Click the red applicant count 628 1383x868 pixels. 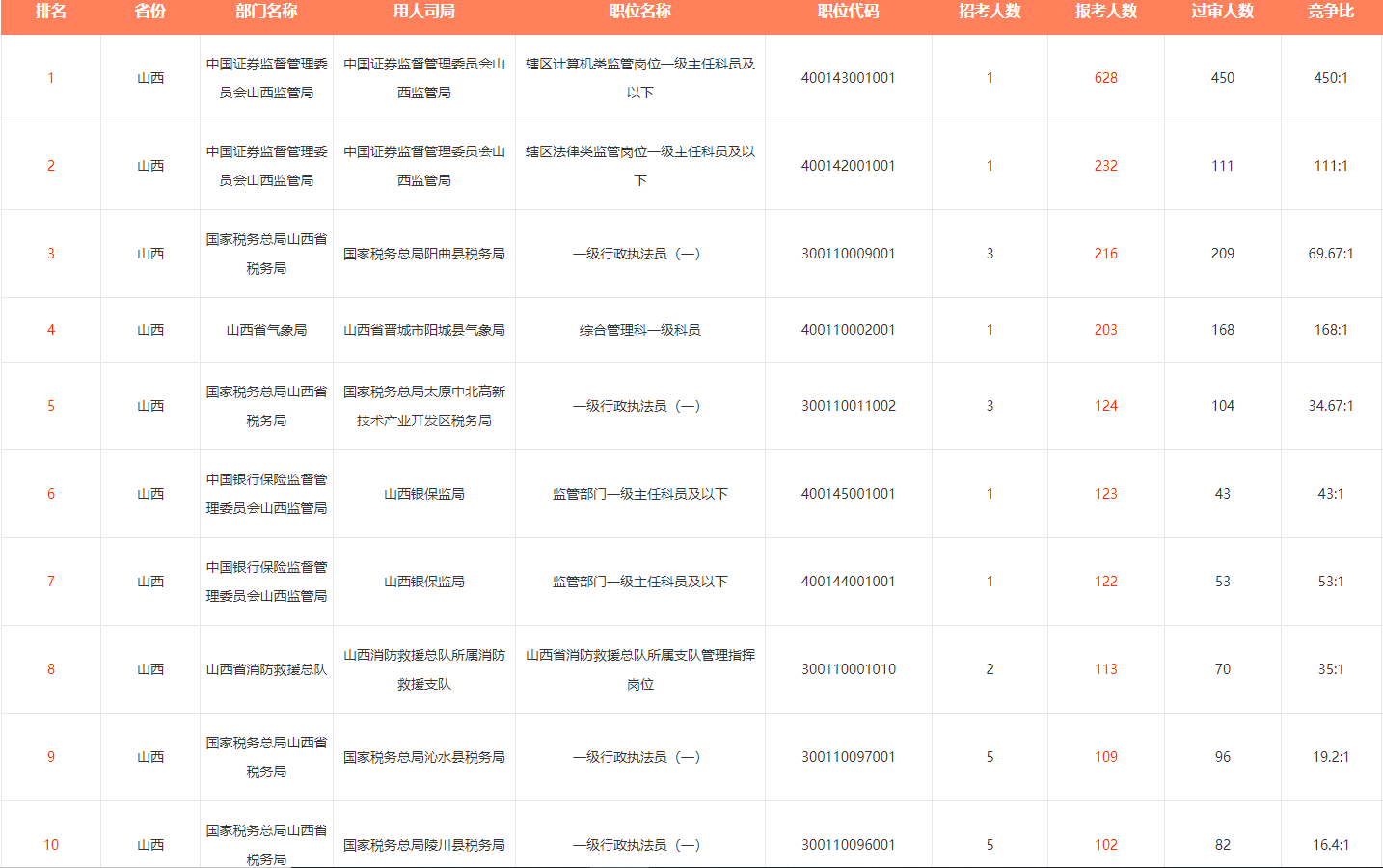[x=1106, y=78]
